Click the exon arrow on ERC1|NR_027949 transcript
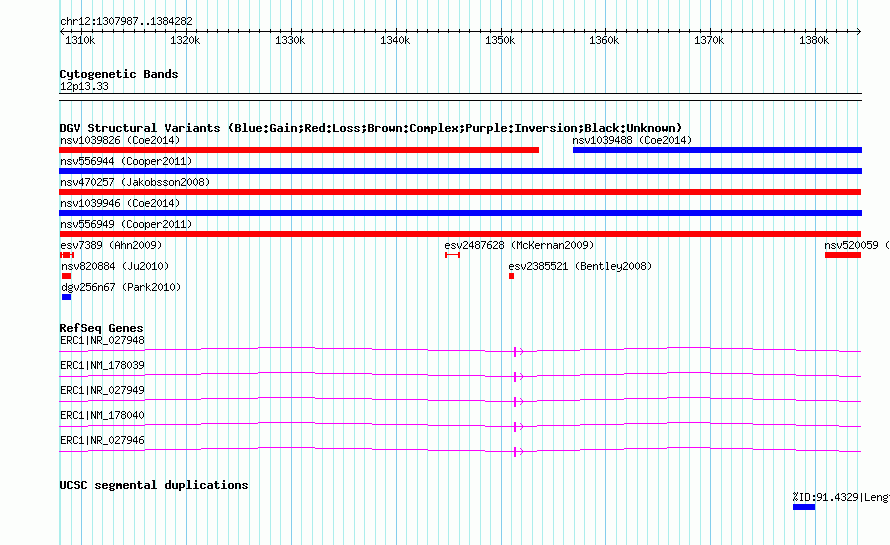This screenshot has height=545, width=890. click(x=518, y=402)
